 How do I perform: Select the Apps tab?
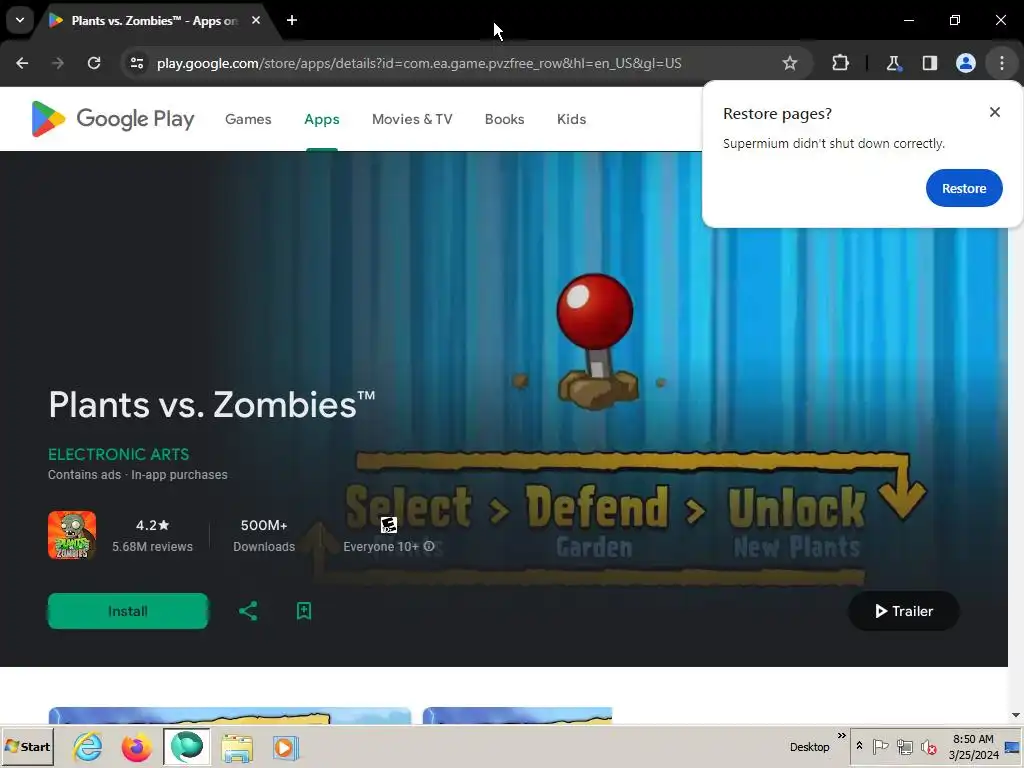point(322,119)
